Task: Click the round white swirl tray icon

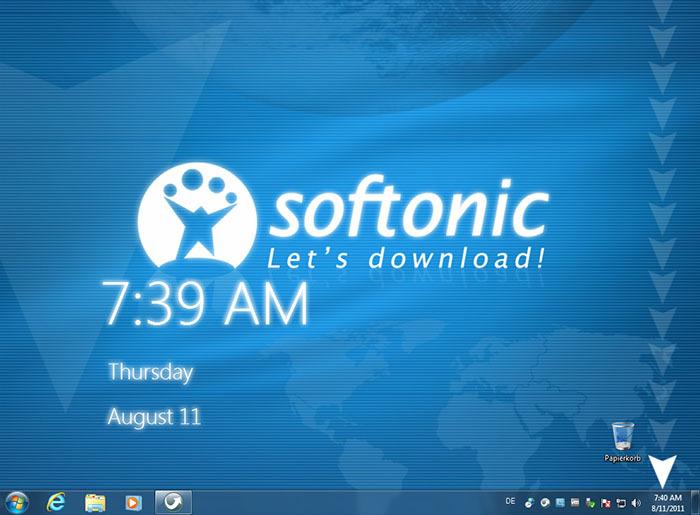Action: click(x=545, y=503)
